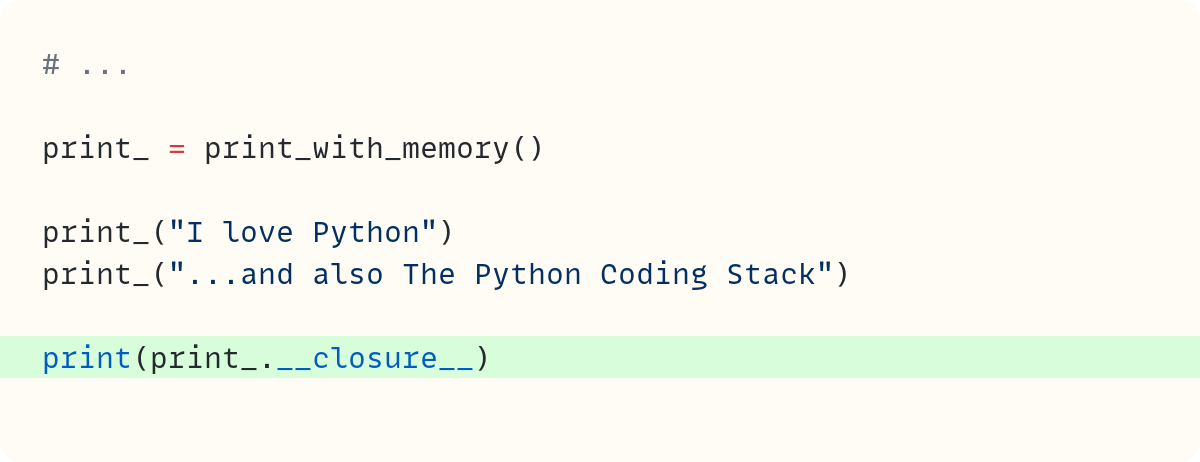Screen dimensions: 1200x462
Task: Click the print_with_memory function call
Action: [357, 149]
